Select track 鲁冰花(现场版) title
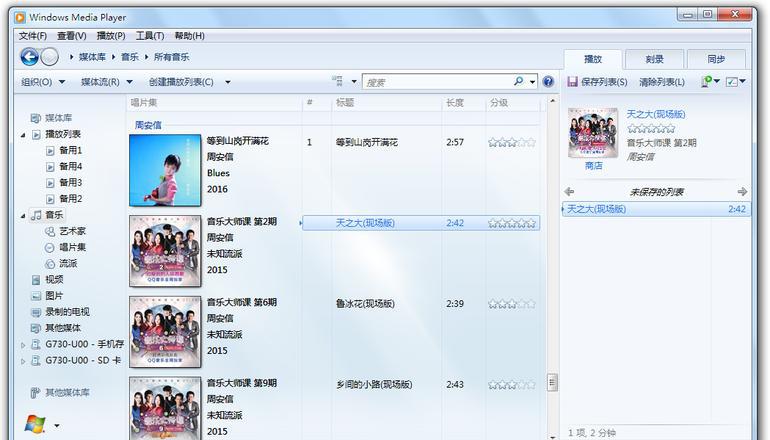This screenshot has height=440, width=770. [365, 304]
